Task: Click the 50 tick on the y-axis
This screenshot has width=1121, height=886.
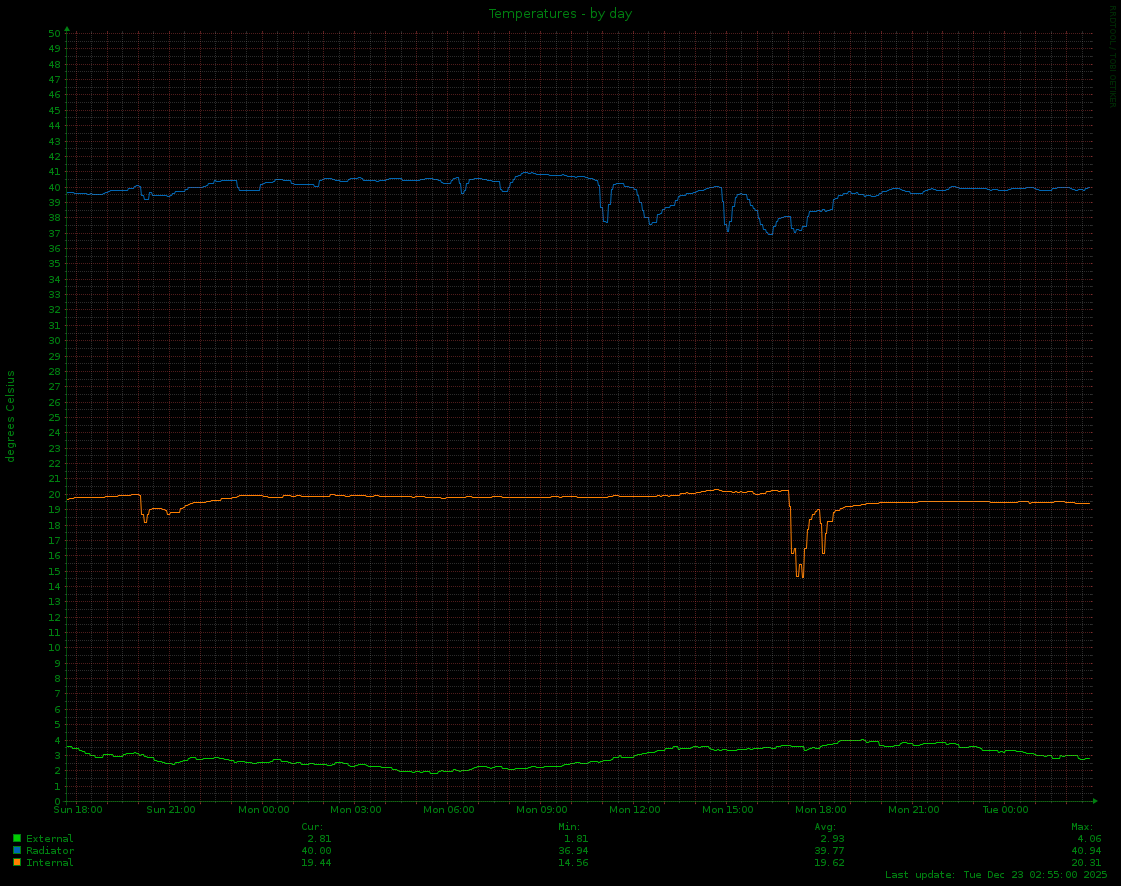Action: coord(55,33)
